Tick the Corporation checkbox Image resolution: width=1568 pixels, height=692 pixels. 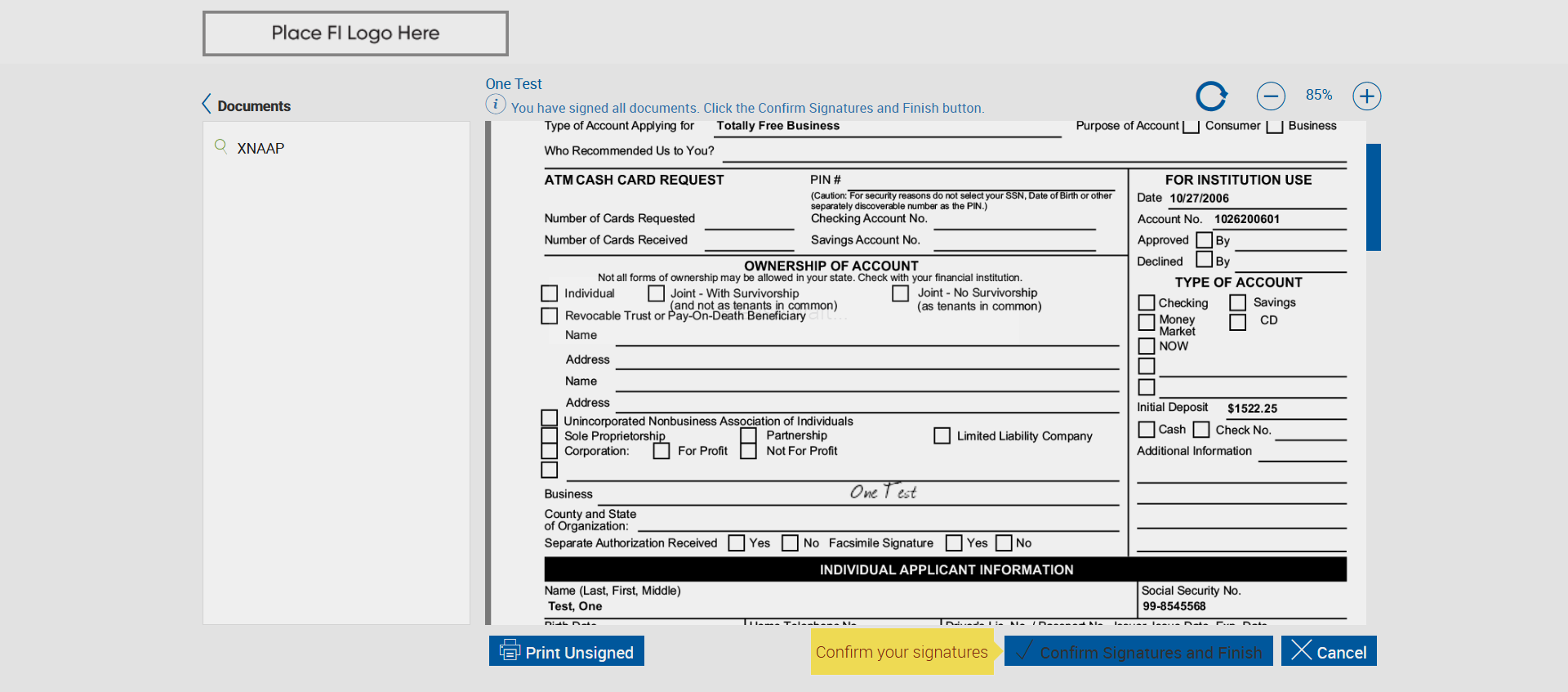550,451
